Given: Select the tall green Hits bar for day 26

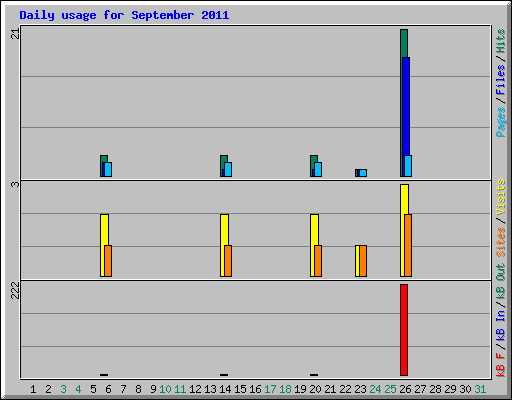Looking at the screenshot, I should (404, 43).
